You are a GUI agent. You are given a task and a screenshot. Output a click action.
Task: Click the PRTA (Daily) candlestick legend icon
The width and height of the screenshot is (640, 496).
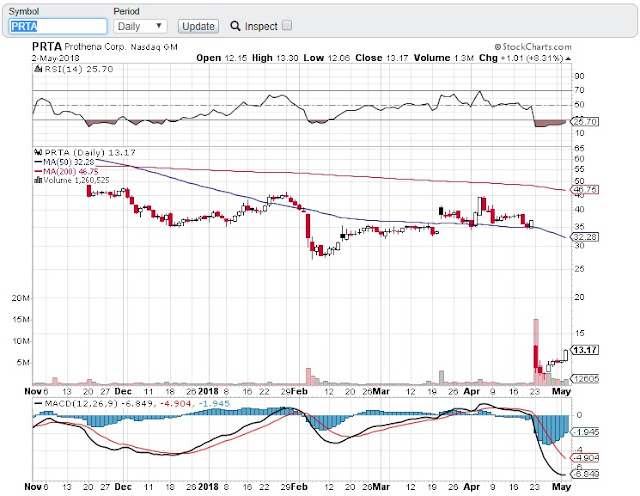coord(38,152)
